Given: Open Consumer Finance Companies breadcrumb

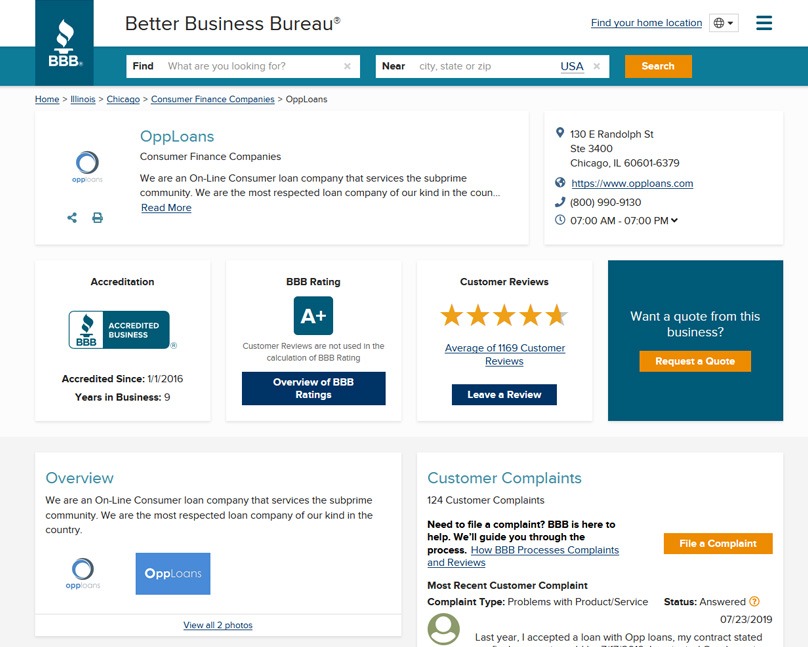Looking at the screenshot, I should (212, 100).
